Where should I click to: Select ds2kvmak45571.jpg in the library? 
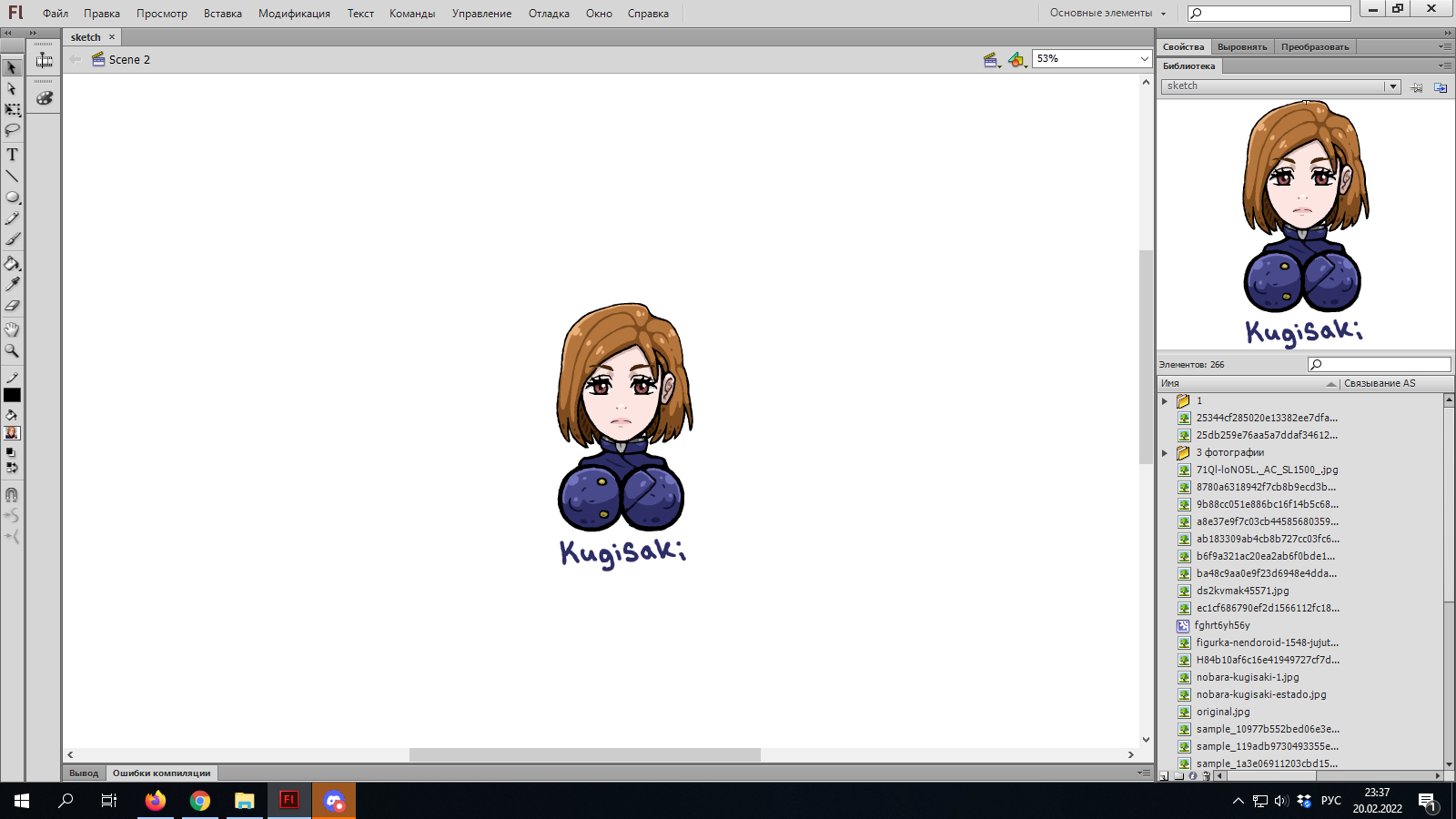[x=1242, y=591]
